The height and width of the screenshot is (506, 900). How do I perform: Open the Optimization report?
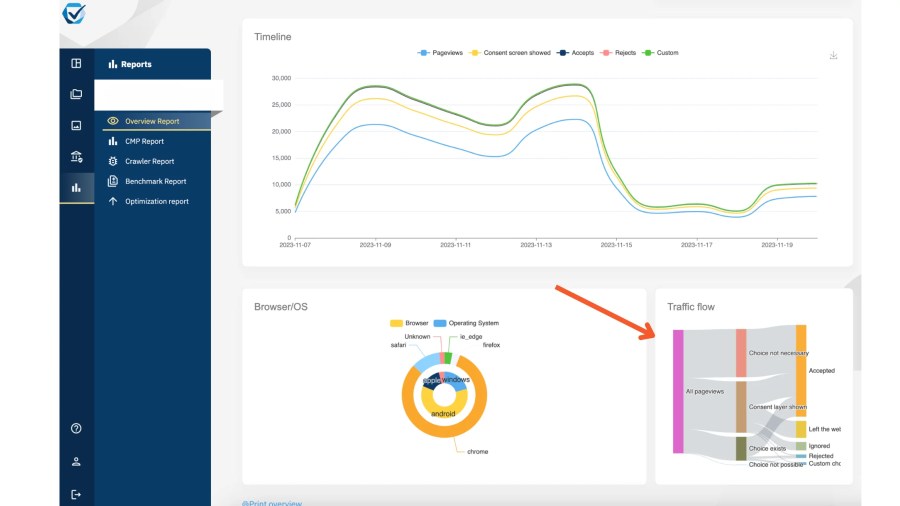coord(157,201)
